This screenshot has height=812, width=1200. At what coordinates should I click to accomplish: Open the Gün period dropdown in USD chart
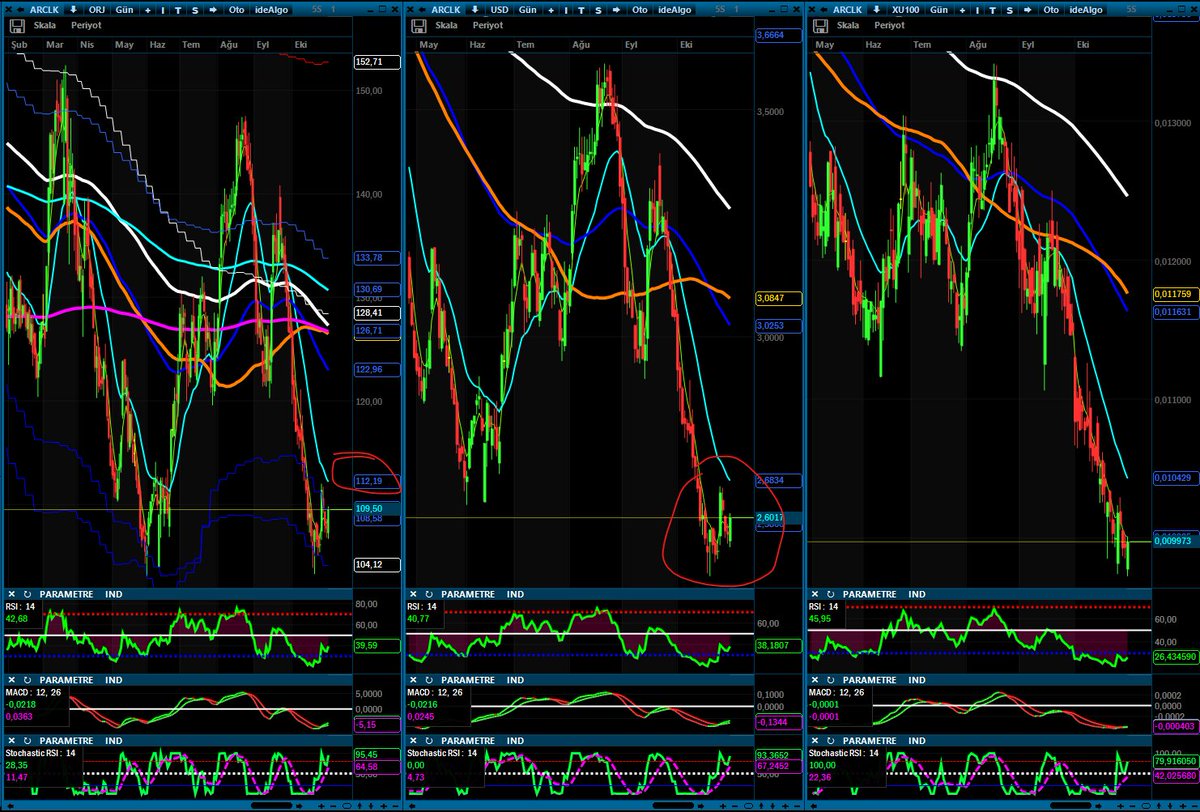click(528, 10)
